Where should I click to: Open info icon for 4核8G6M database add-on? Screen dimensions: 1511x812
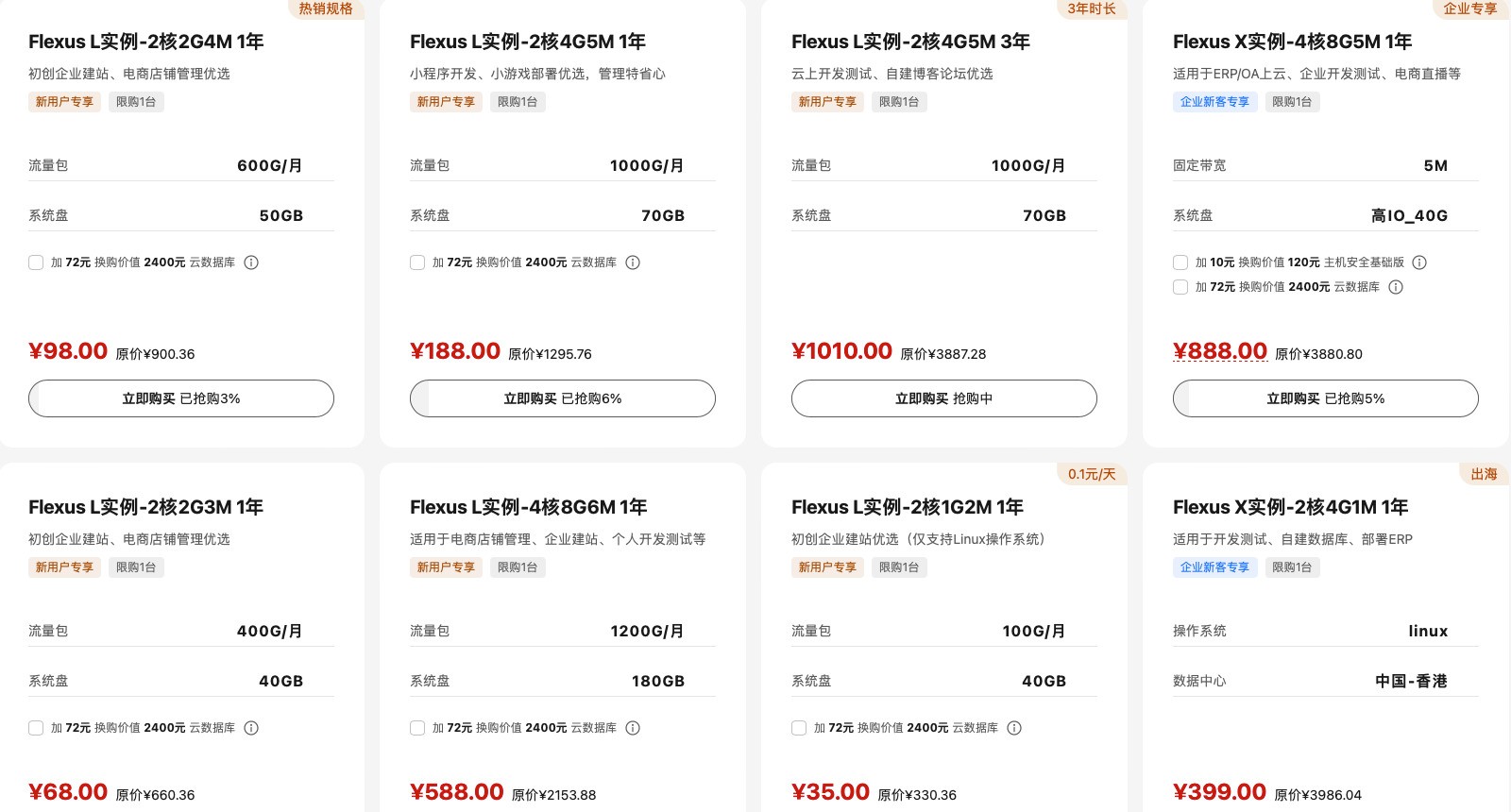pyautogui.click(x=633, y=728)
